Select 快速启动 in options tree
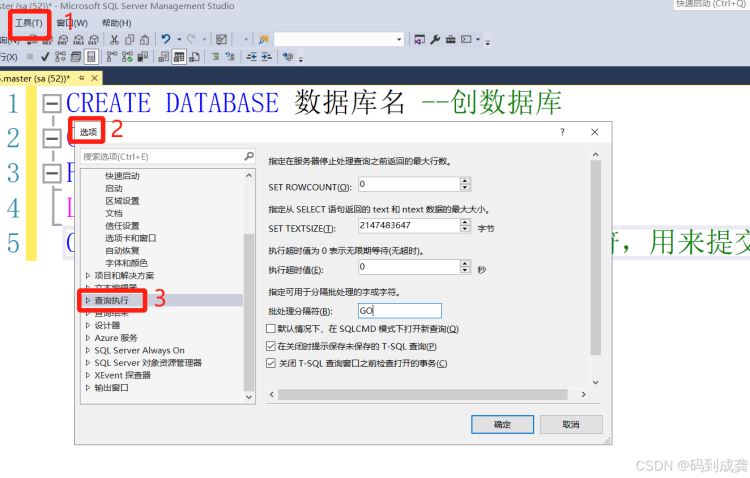Viewport: 750px width, 478px height. [x=122, y=176]
